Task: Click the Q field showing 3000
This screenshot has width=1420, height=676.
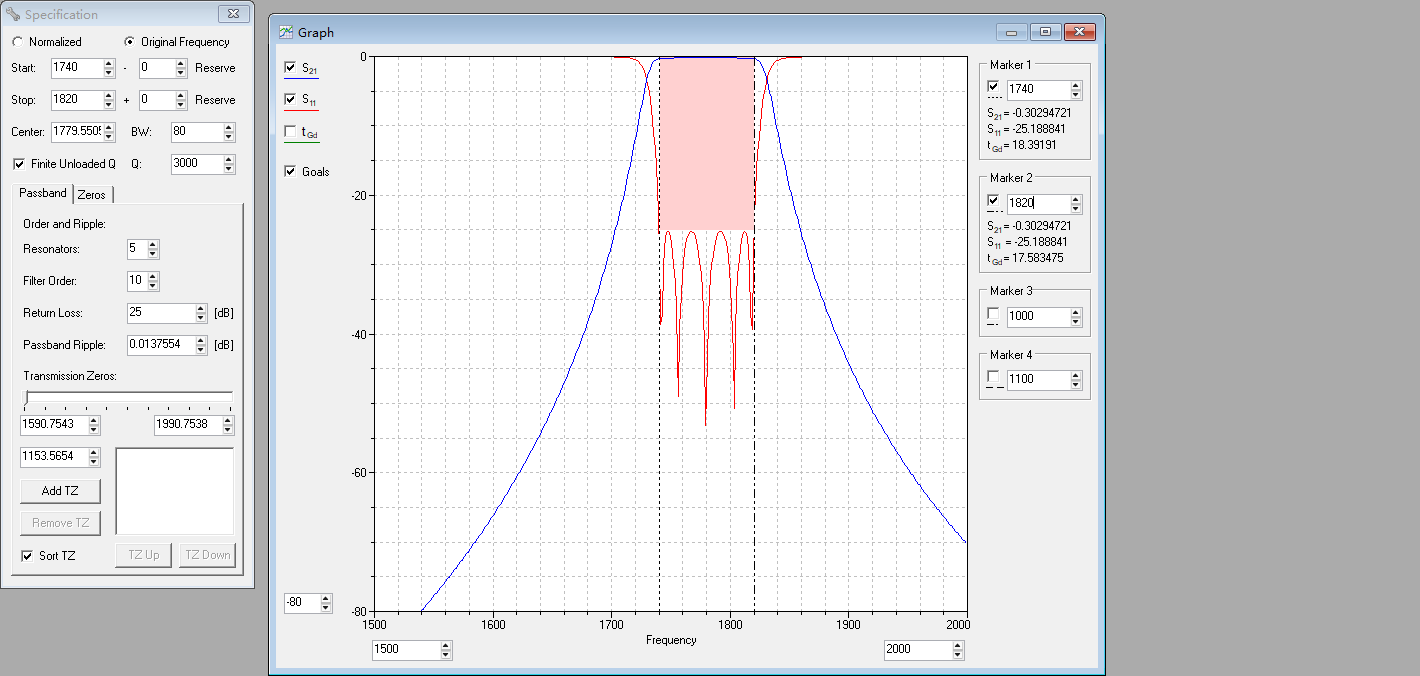Action: coord(196,164)
